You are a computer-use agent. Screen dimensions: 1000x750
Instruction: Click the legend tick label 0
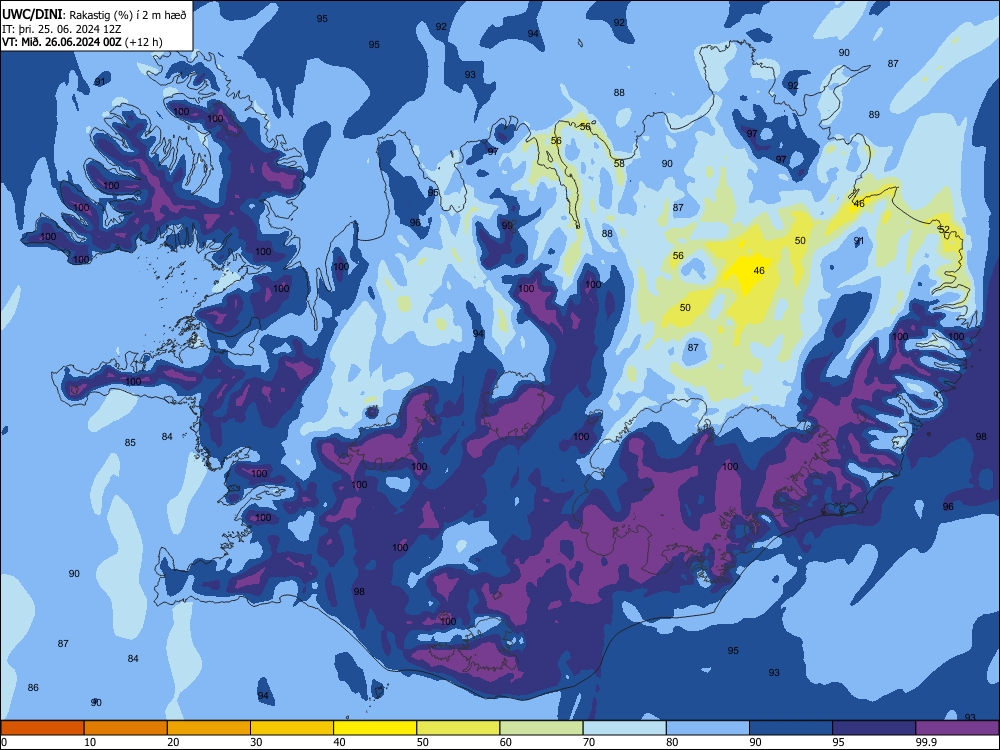(4, 742)
